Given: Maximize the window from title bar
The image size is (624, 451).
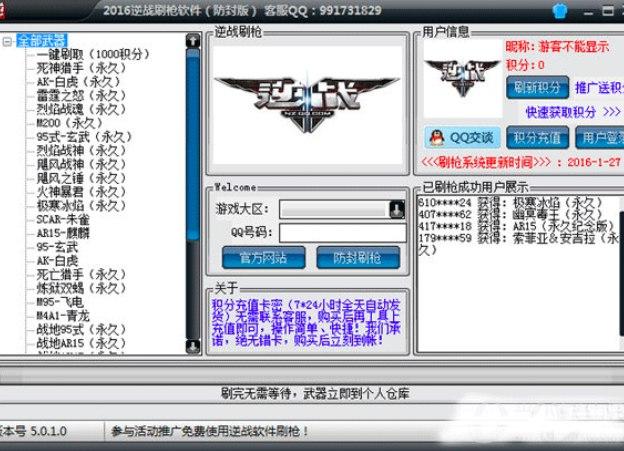Looking at the screenshot, I should pyautogui.click(x=608, y=11).
